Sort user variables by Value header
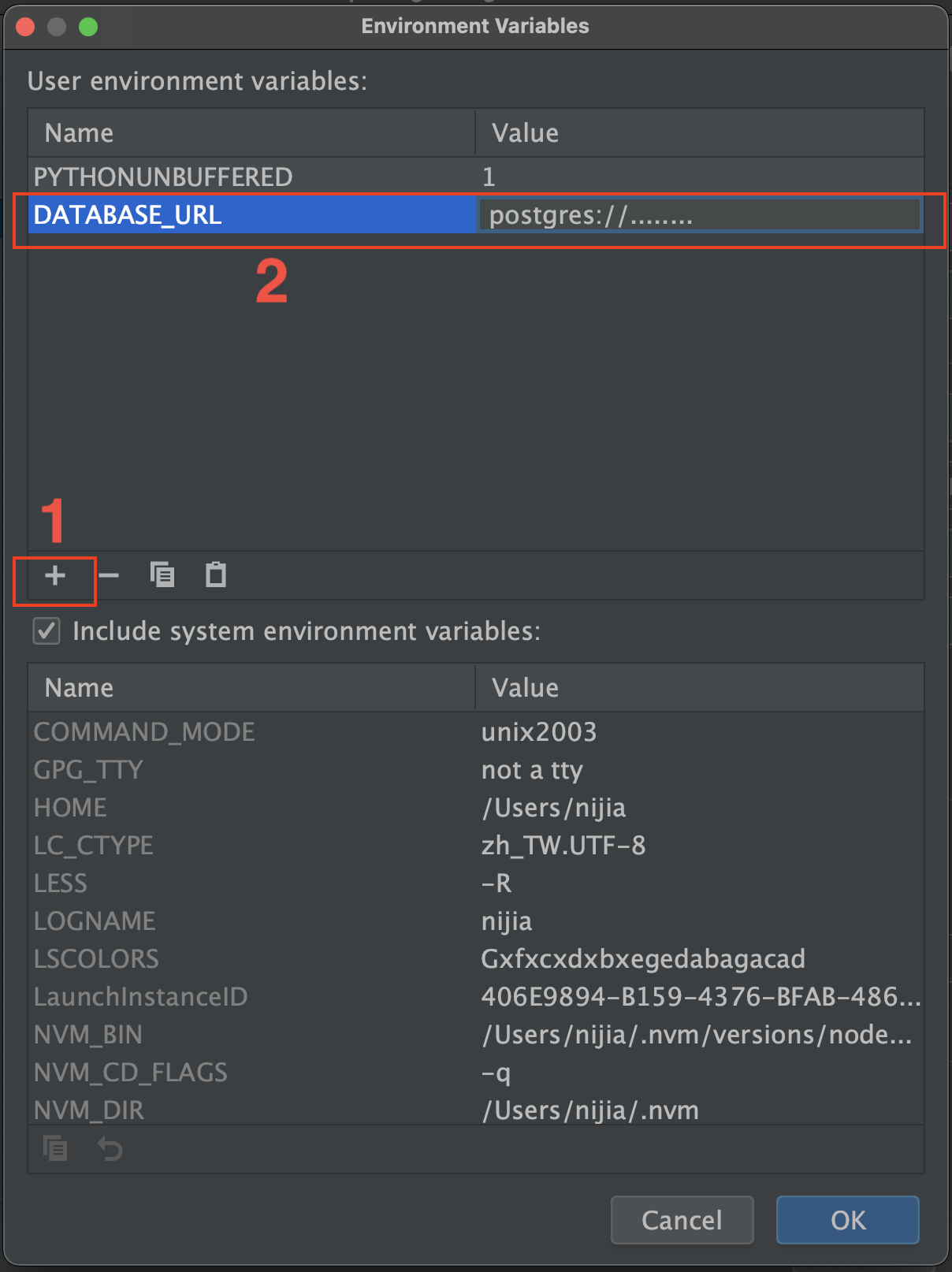The image size is (952, 1272). [700, 133]
